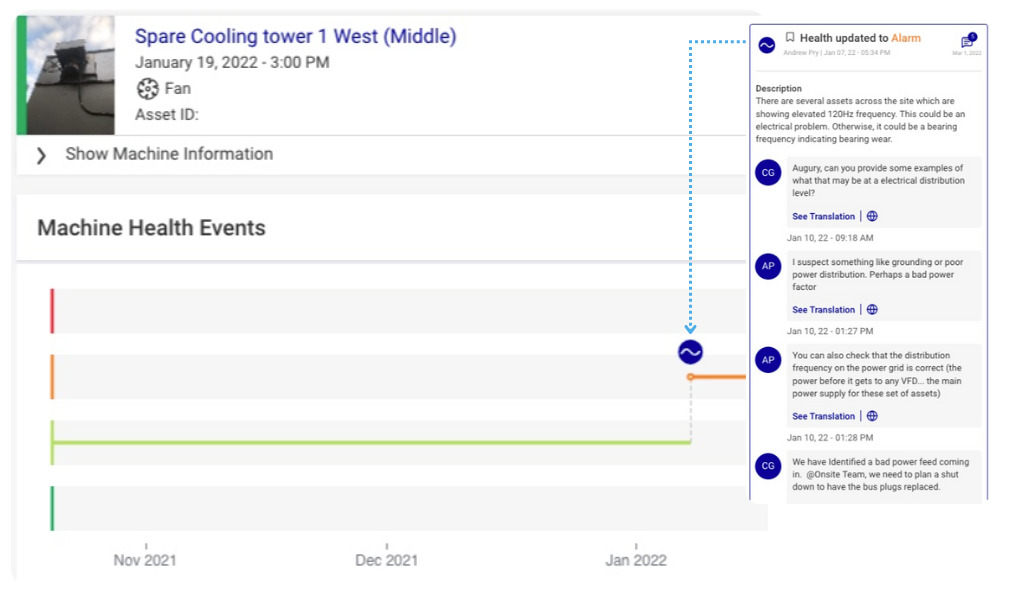Open the cooling tower machine thumbnail photo
1024x590 pixels.
coord(70,75)
